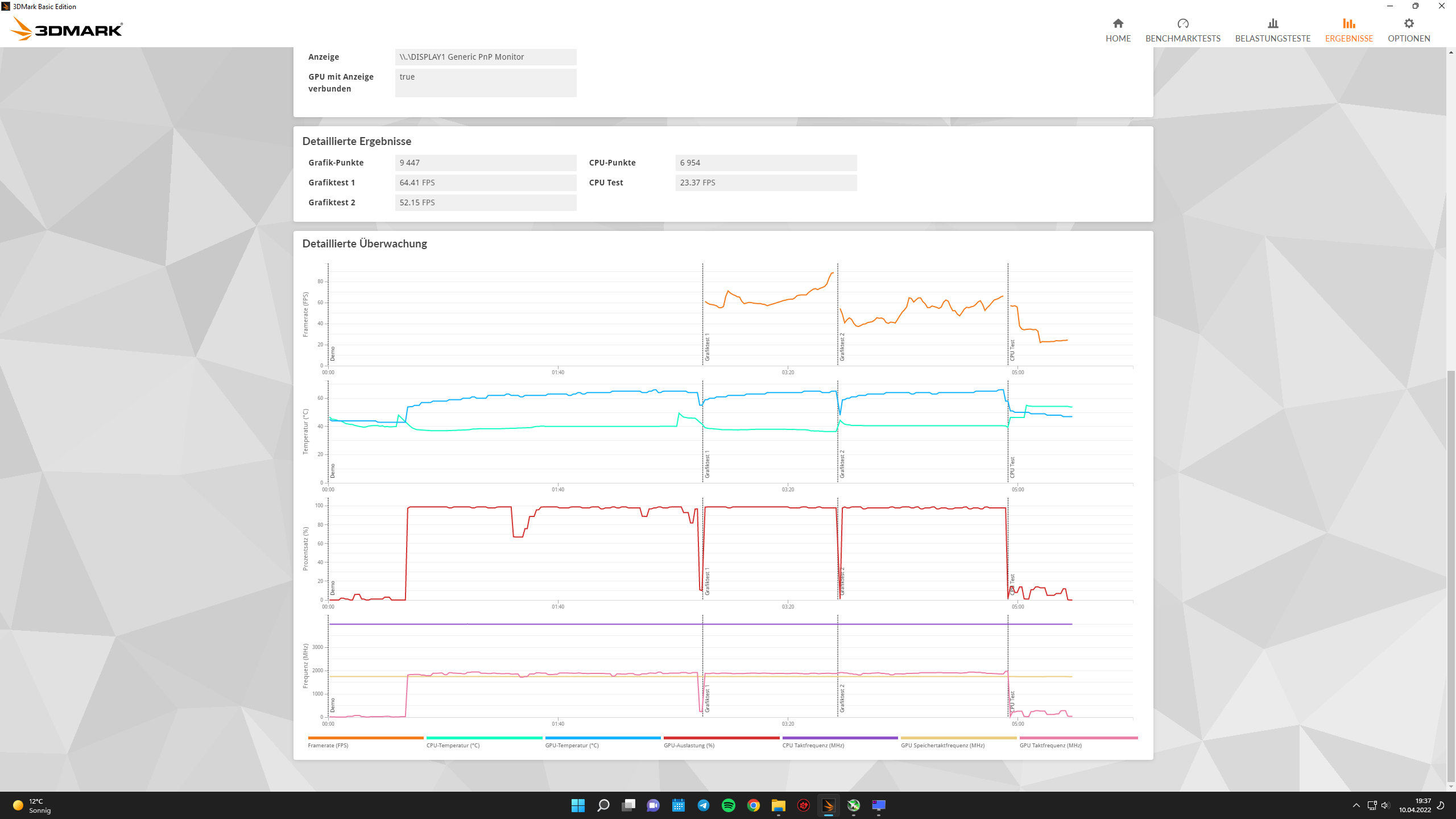Open the Belastungsteste chart icon
The image size is (1456, 819).
[1272, 23]
